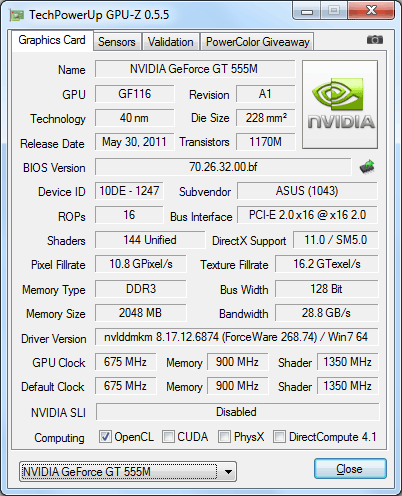Viewport: 402px width, 496px height.
Task: Click the Close button
Action: (350, 469)
